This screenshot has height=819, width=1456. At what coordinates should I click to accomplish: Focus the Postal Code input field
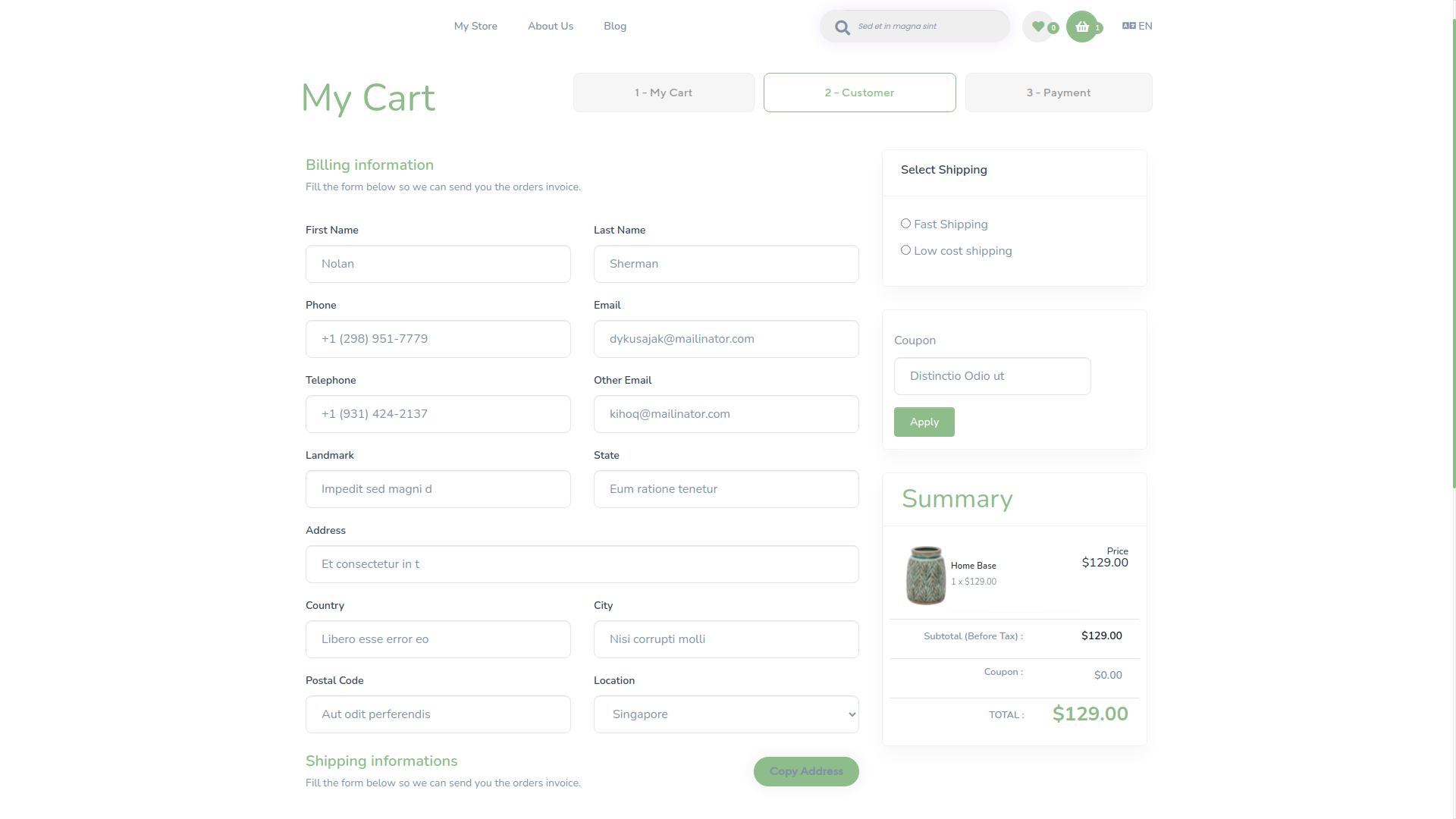[x=438, y=714]
